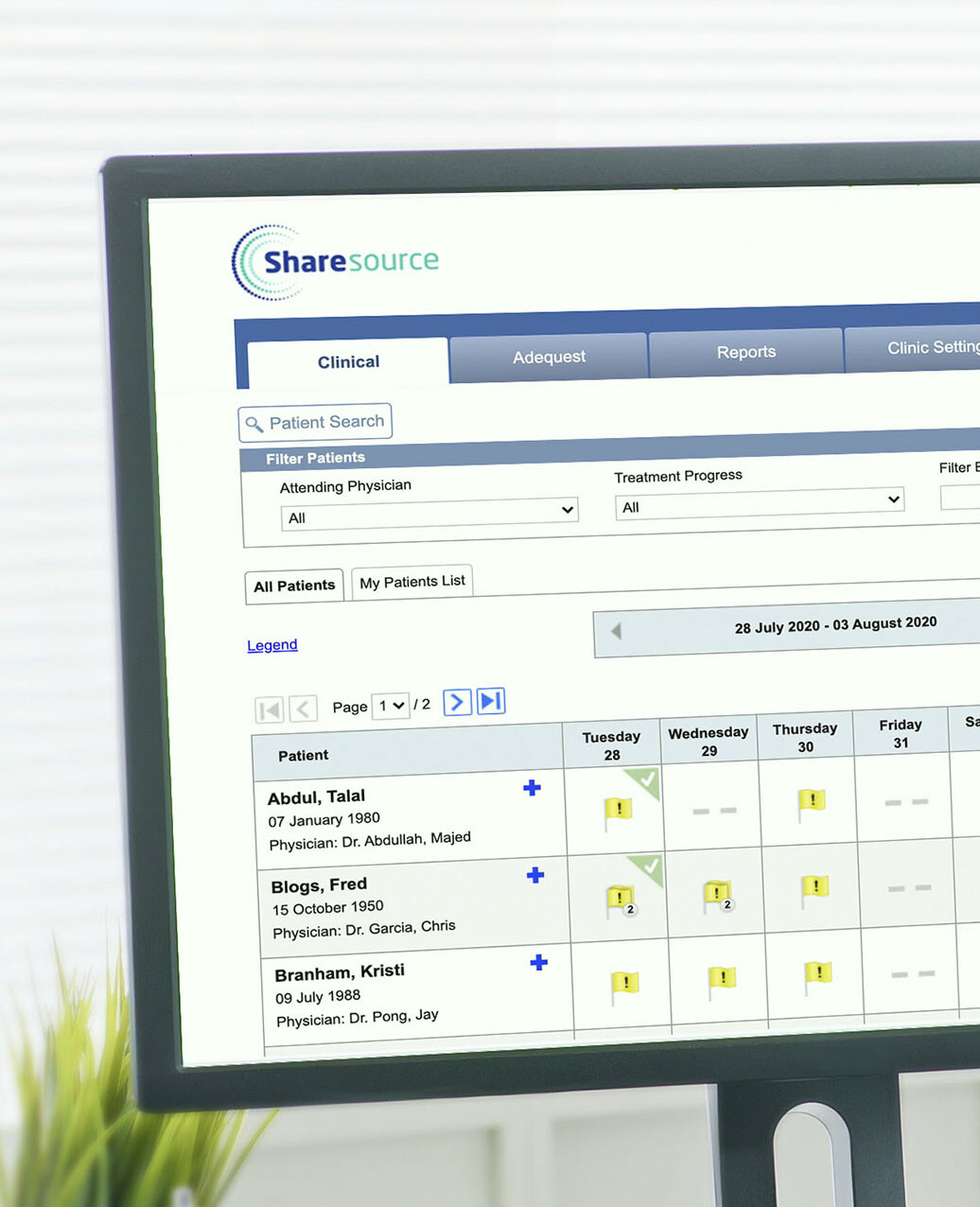Click the Sharesource logo
980x1207 pixels.
[335, 262]
